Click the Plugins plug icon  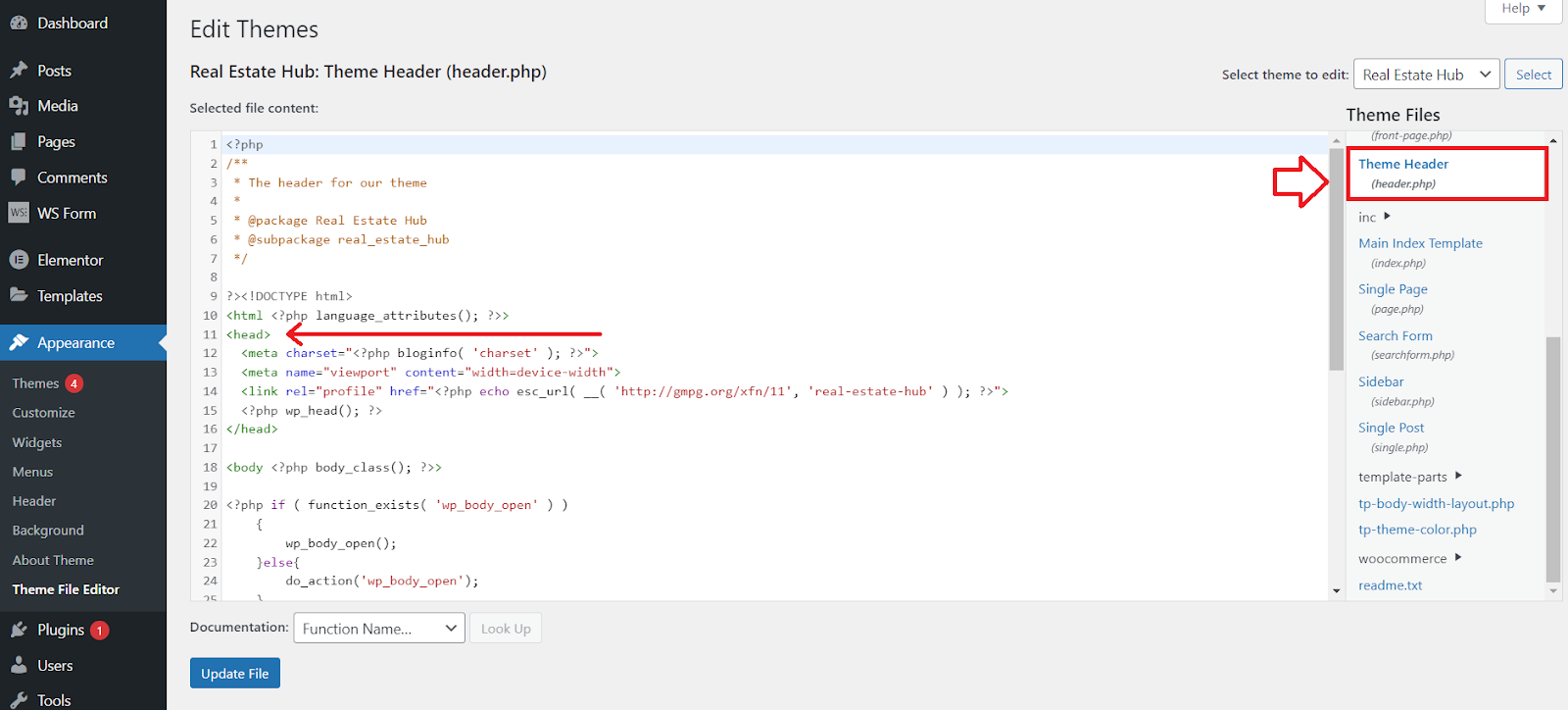[x=19, y=630]
